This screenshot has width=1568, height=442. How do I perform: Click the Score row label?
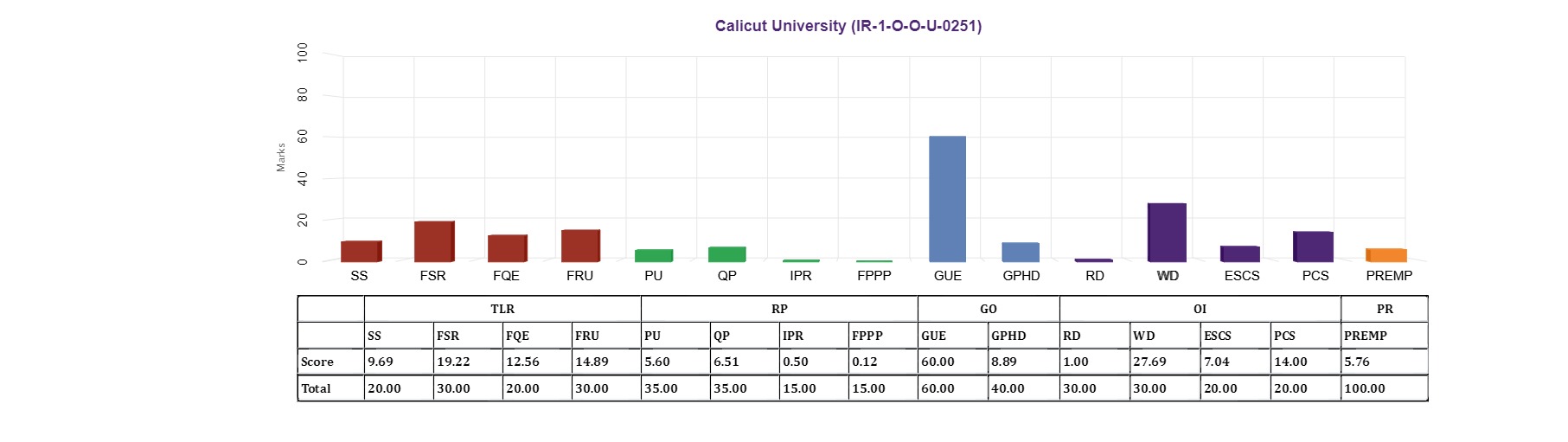(317, 362)
